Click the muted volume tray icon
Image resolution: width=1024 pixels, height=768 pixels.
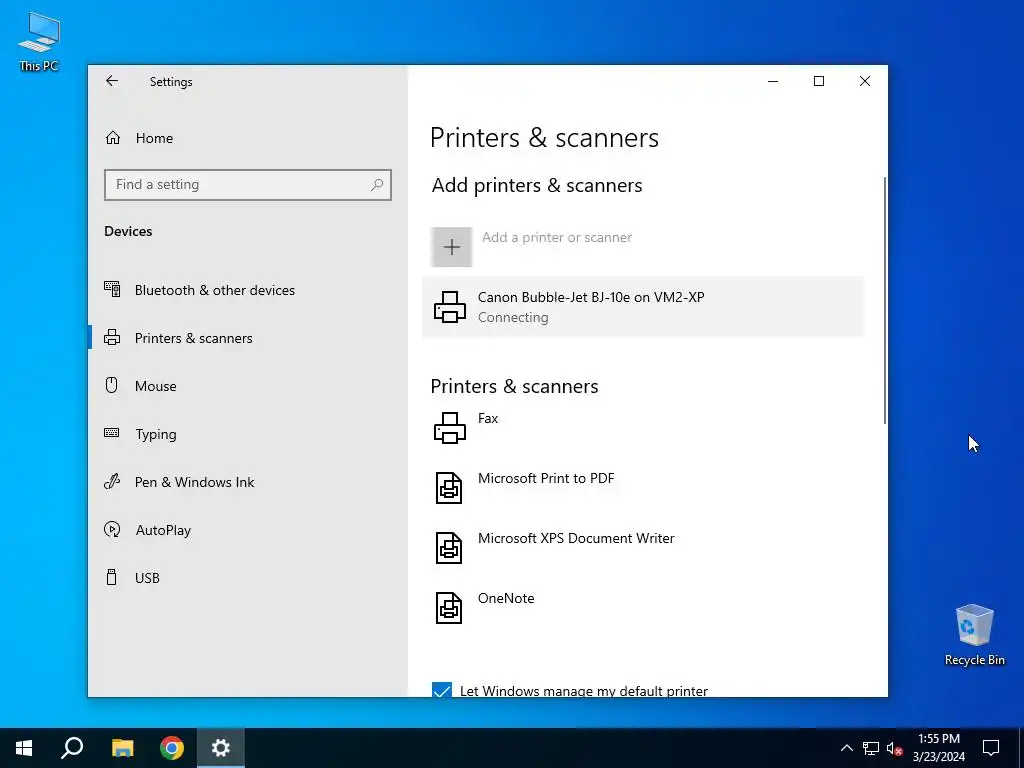click(x=895, y=748)
